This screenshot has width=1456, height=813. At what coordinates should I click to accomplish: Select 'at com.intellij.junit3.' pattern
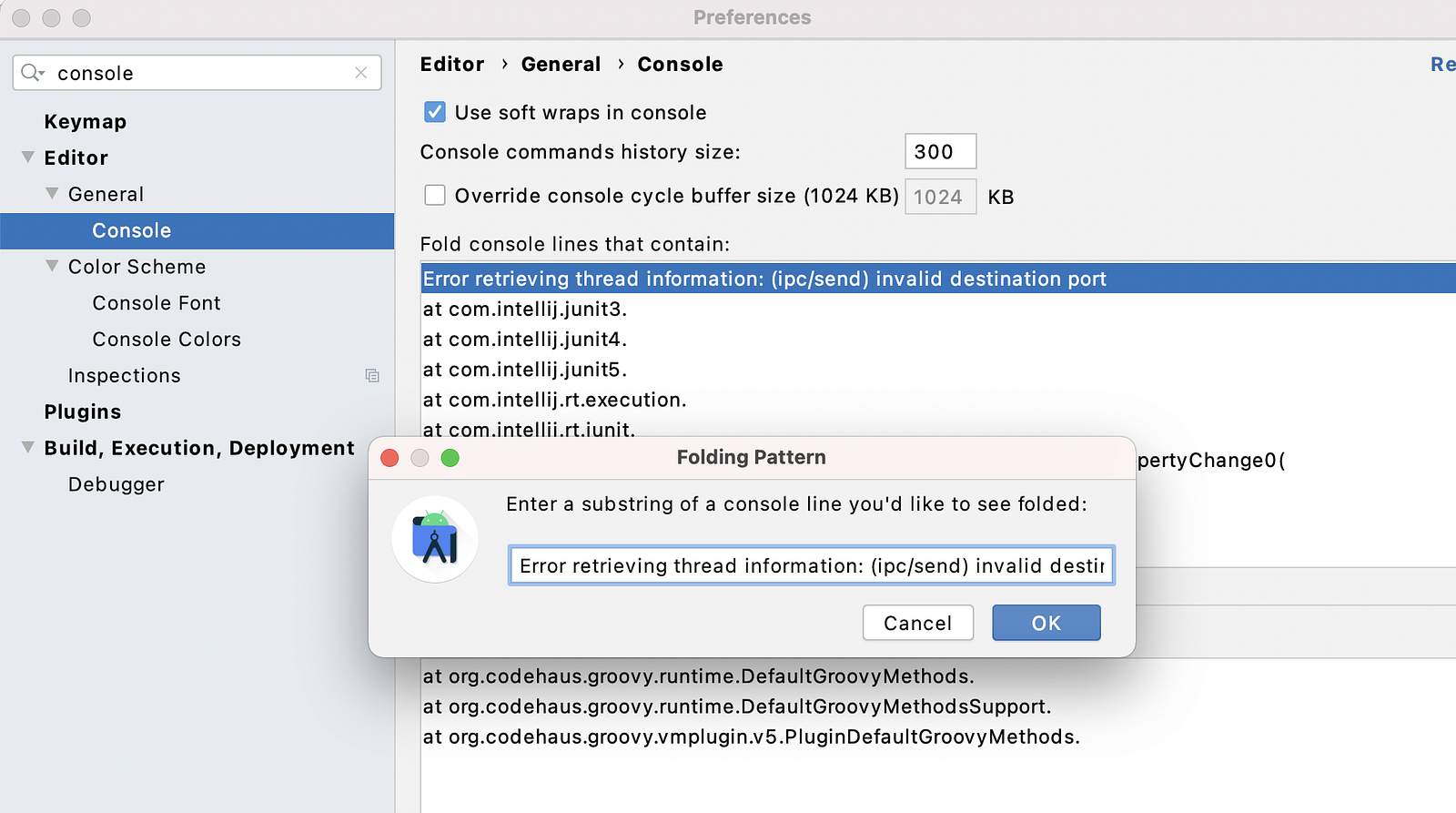[525, 310]
